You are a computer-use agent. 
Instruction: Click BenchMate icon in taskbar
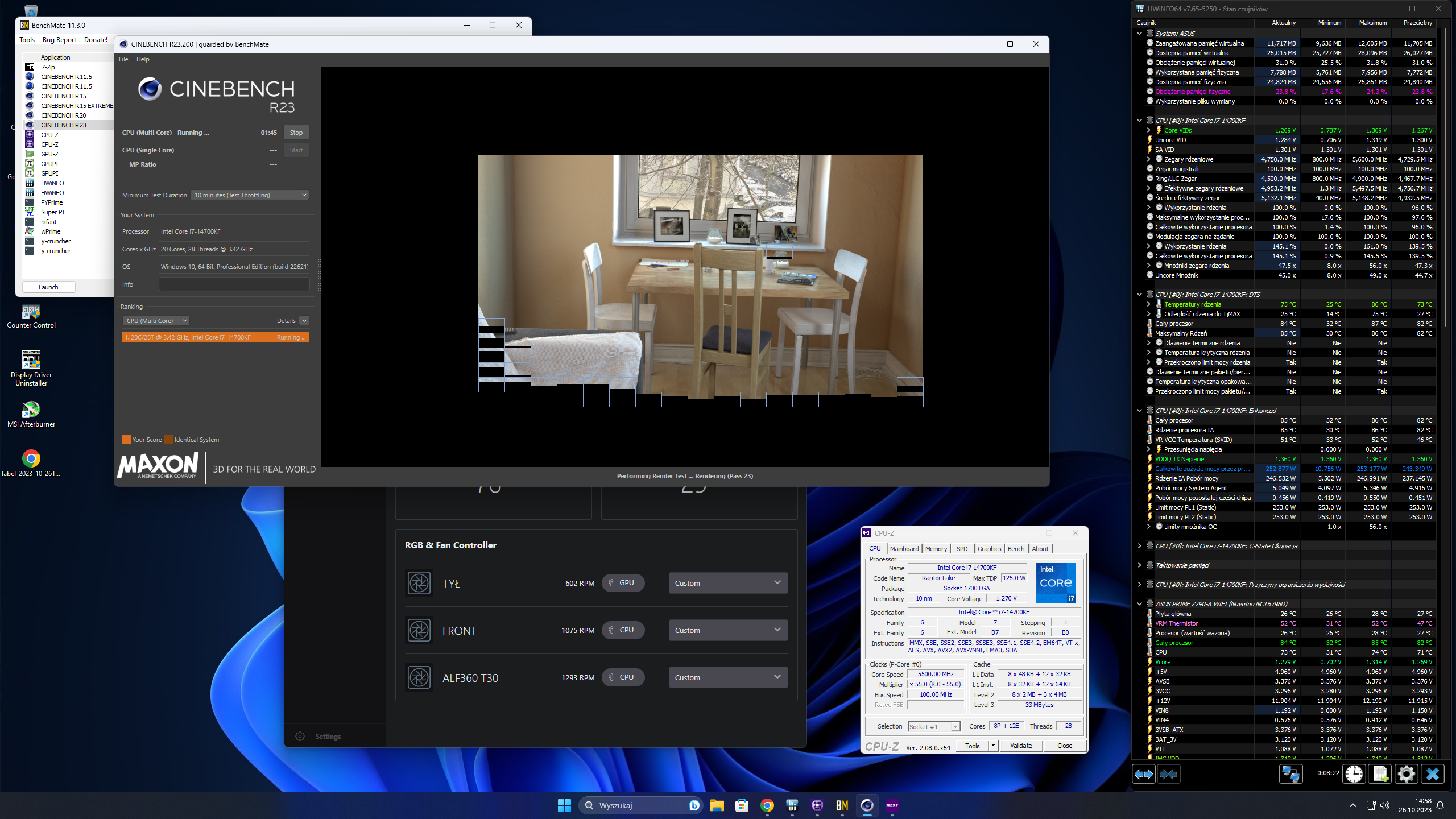[842, 805]
